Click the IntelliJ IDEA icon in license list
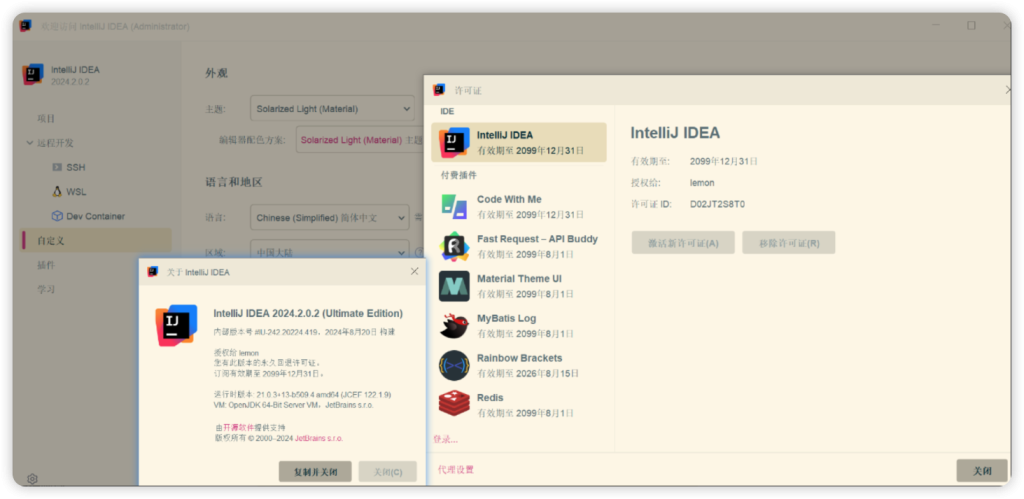Image resolution: width=1024 pixels, height=499 pixels. 454,142
